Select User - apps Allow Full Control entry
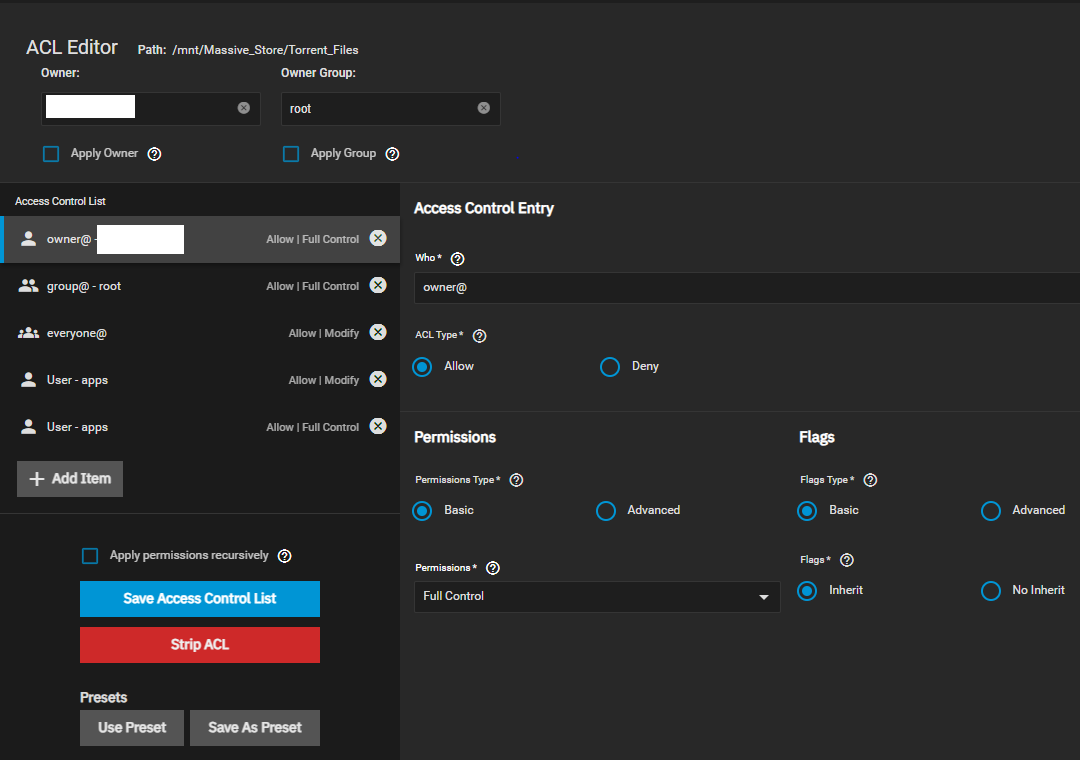 coord(200,427)
